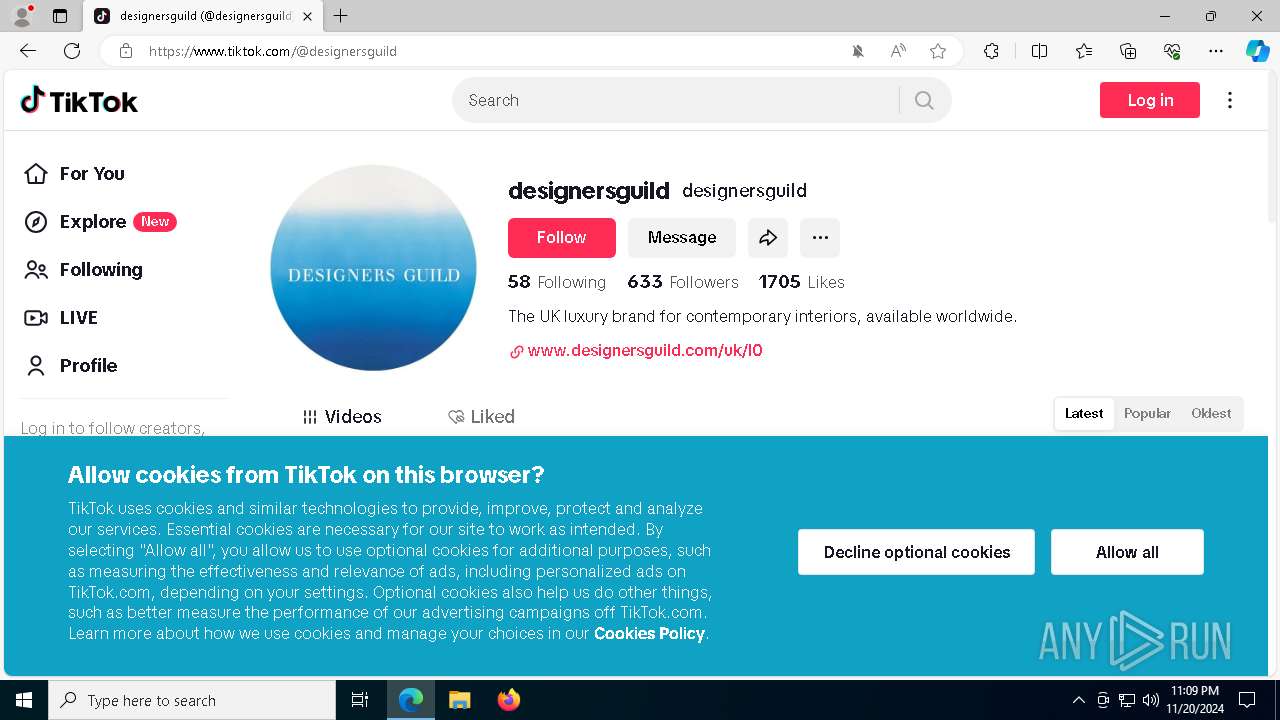Open the Windows Start menu
This screenshot has height=720, width=1280.
[24, 700]
